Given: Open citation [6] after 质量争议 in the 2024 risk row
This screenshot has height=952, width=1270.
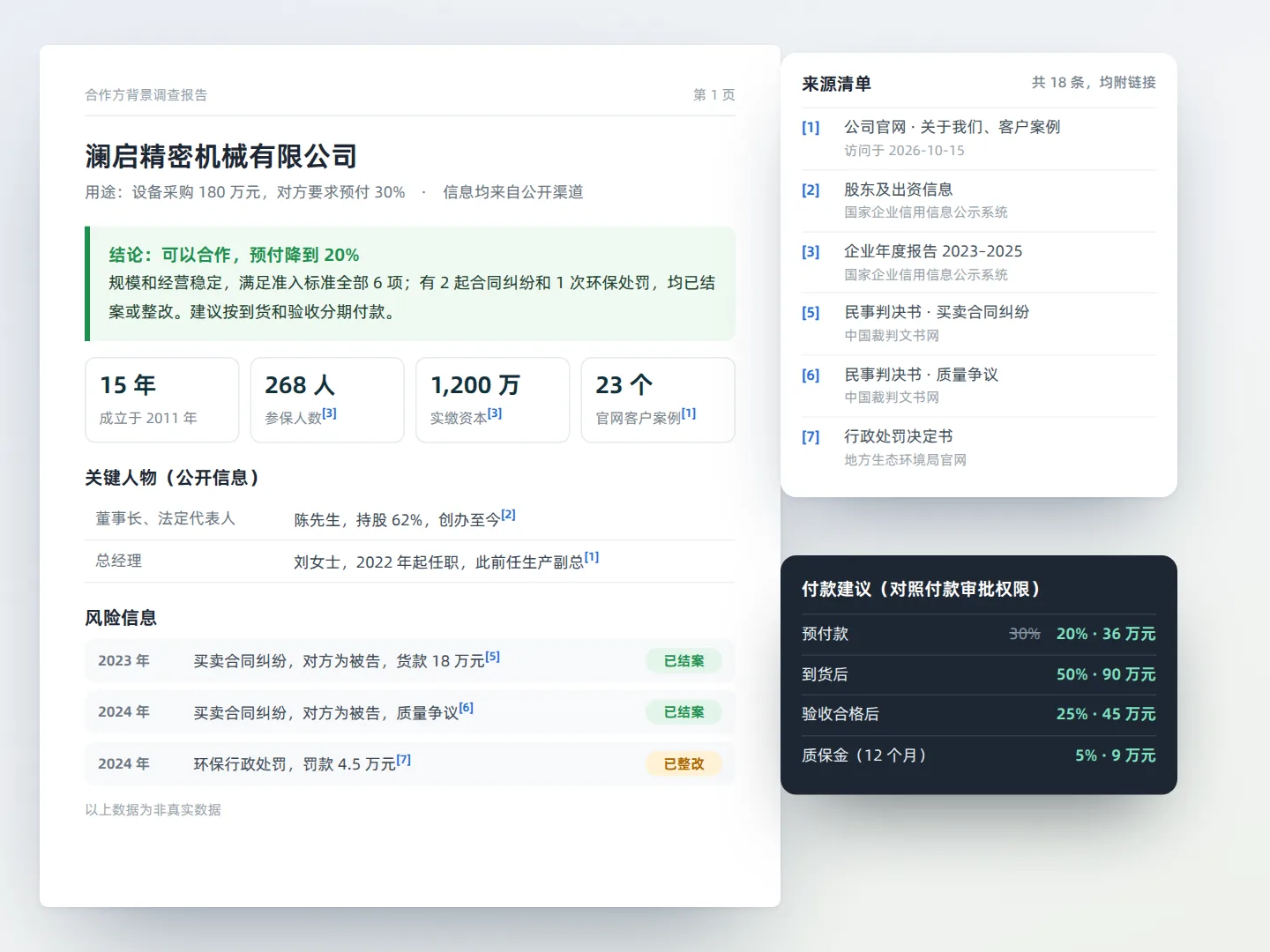Looking at the screenshot, I should coord(467,708).
